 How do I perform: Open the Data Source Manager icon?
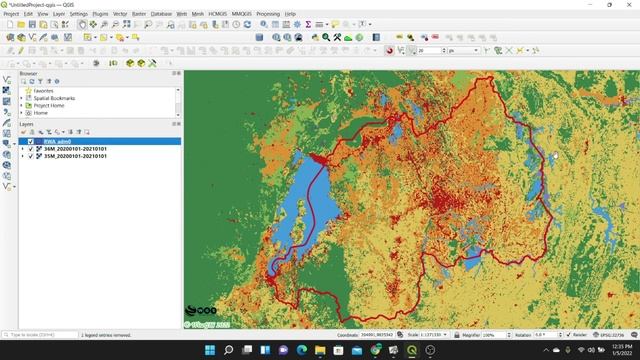point(10,38)
